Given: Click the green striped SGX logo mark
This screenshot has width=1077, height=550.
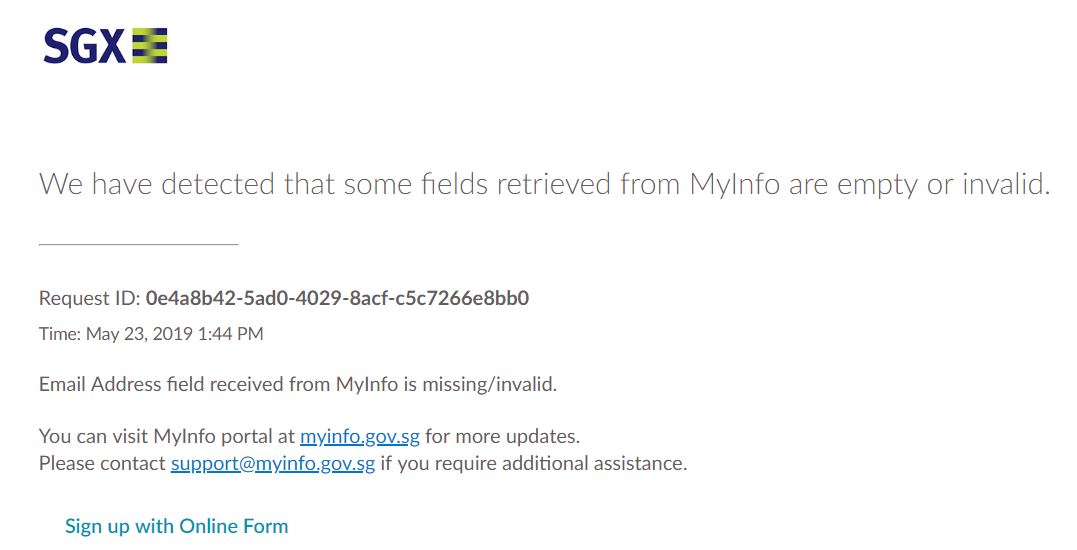Looking at the screenshot, I should tap(150, 46).
